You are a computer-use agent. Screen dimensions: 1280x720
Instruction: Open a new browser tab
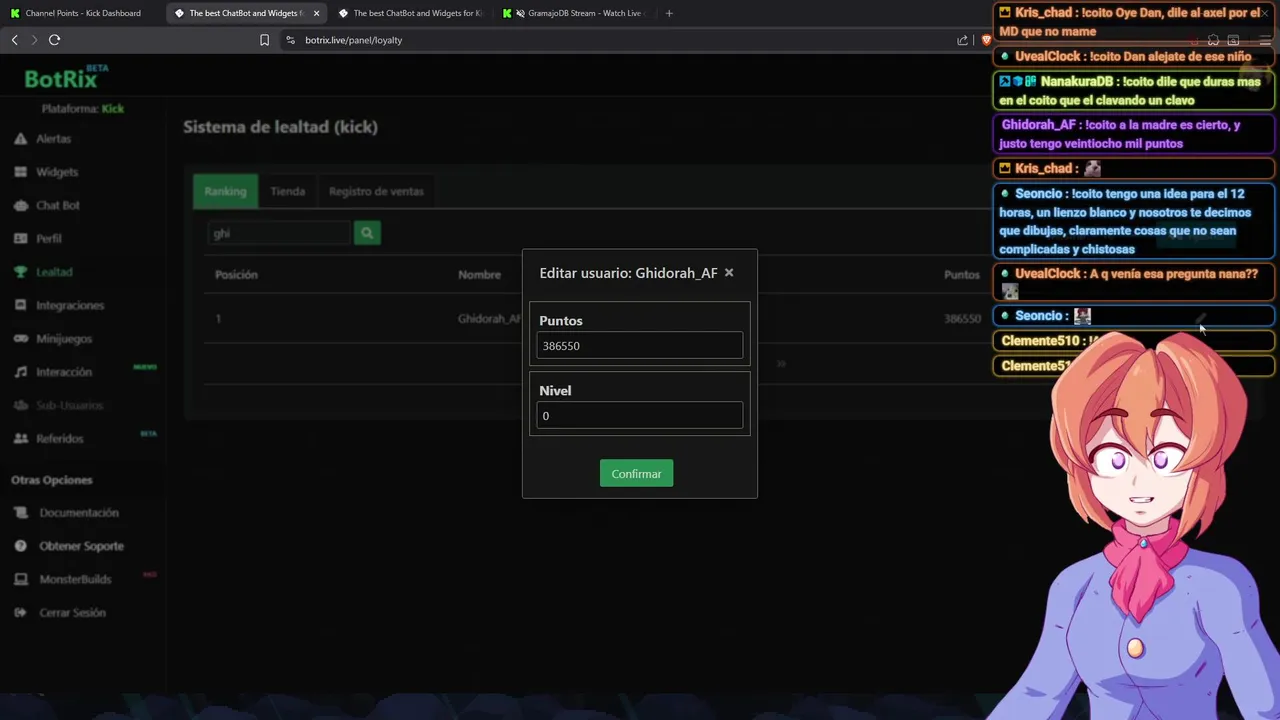(x=669, y=13)
